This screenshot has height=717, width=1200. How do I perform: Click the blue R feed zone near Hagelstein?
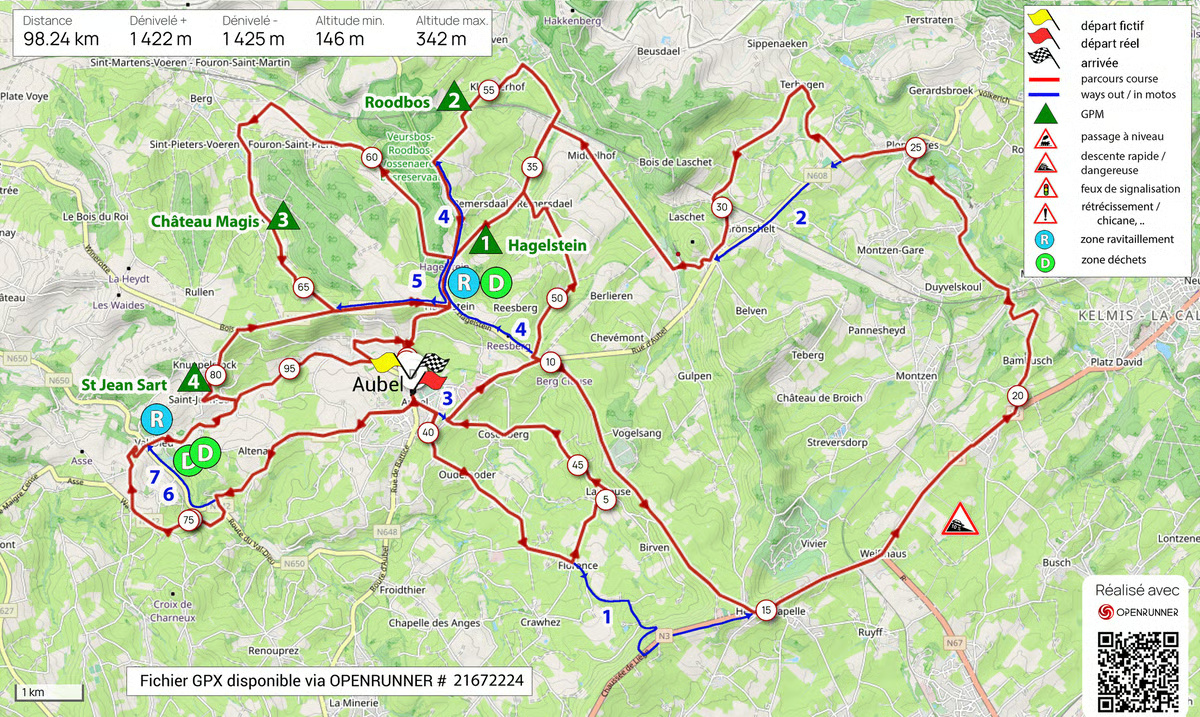[x=461, y=284]
